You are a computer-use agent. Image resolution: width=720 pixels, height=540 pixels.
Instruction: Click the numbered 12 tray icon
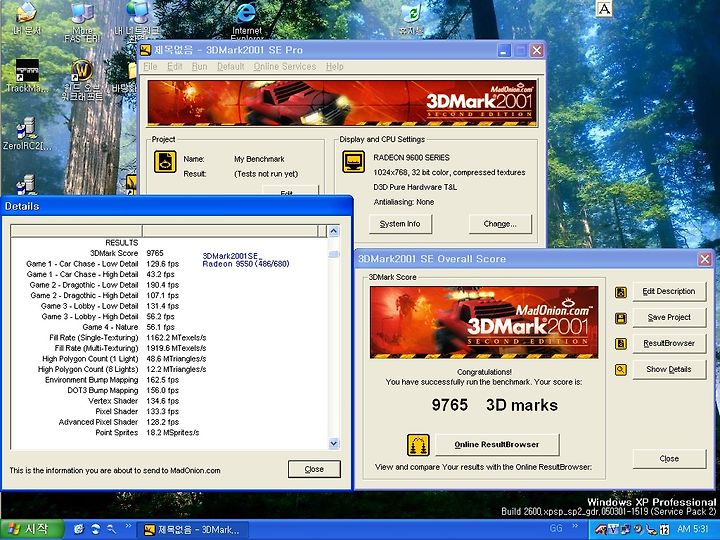pyautogui.click(x=664, y=529)
